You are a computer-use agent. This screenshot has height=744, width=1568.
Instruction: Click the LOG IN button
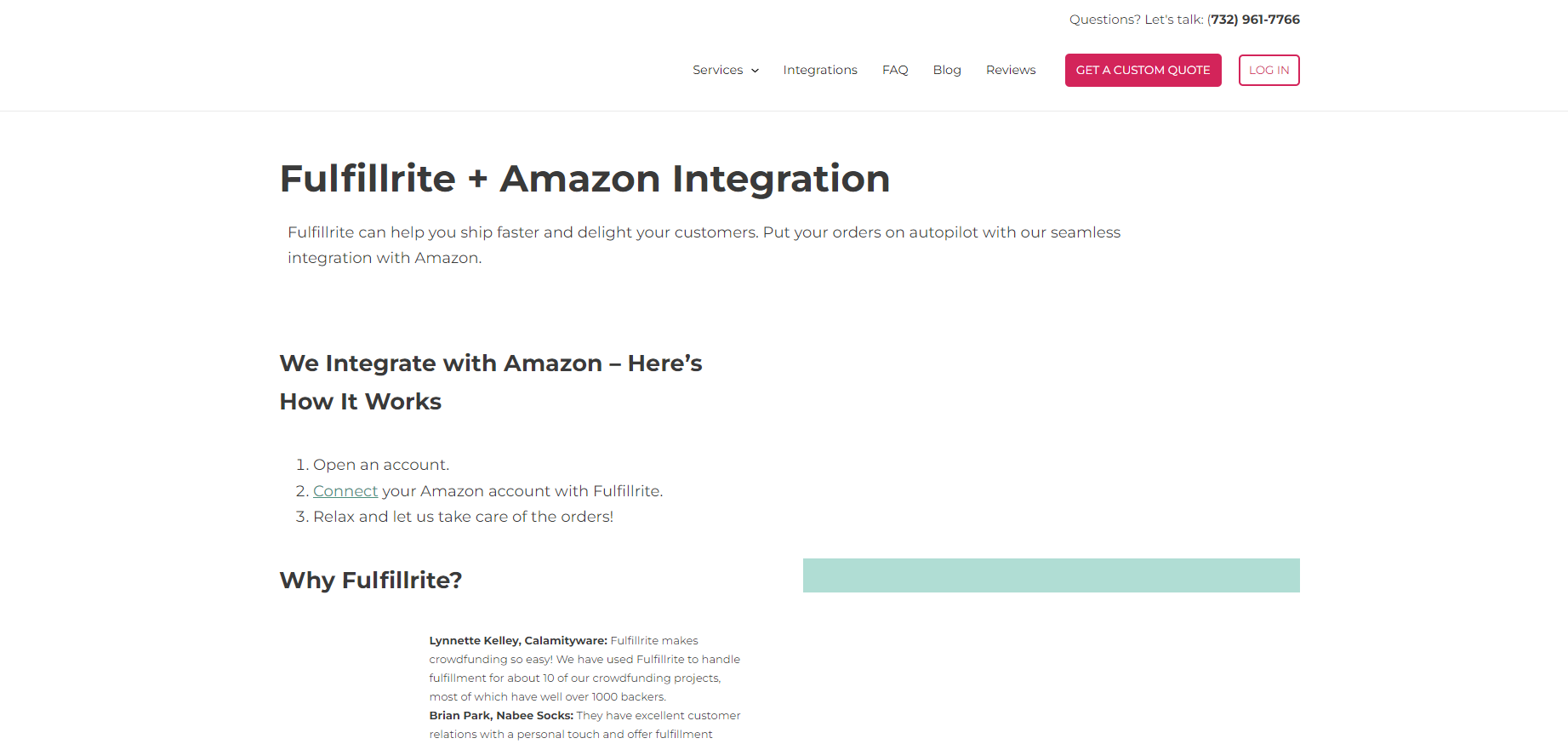[1269, 70]
